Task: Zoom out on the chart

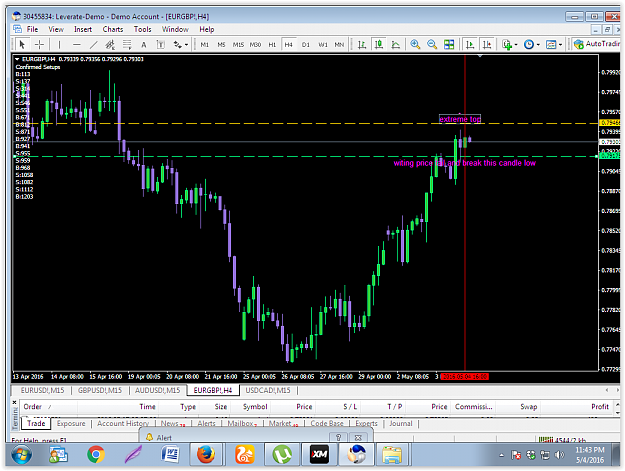Action: pos(432,45)
